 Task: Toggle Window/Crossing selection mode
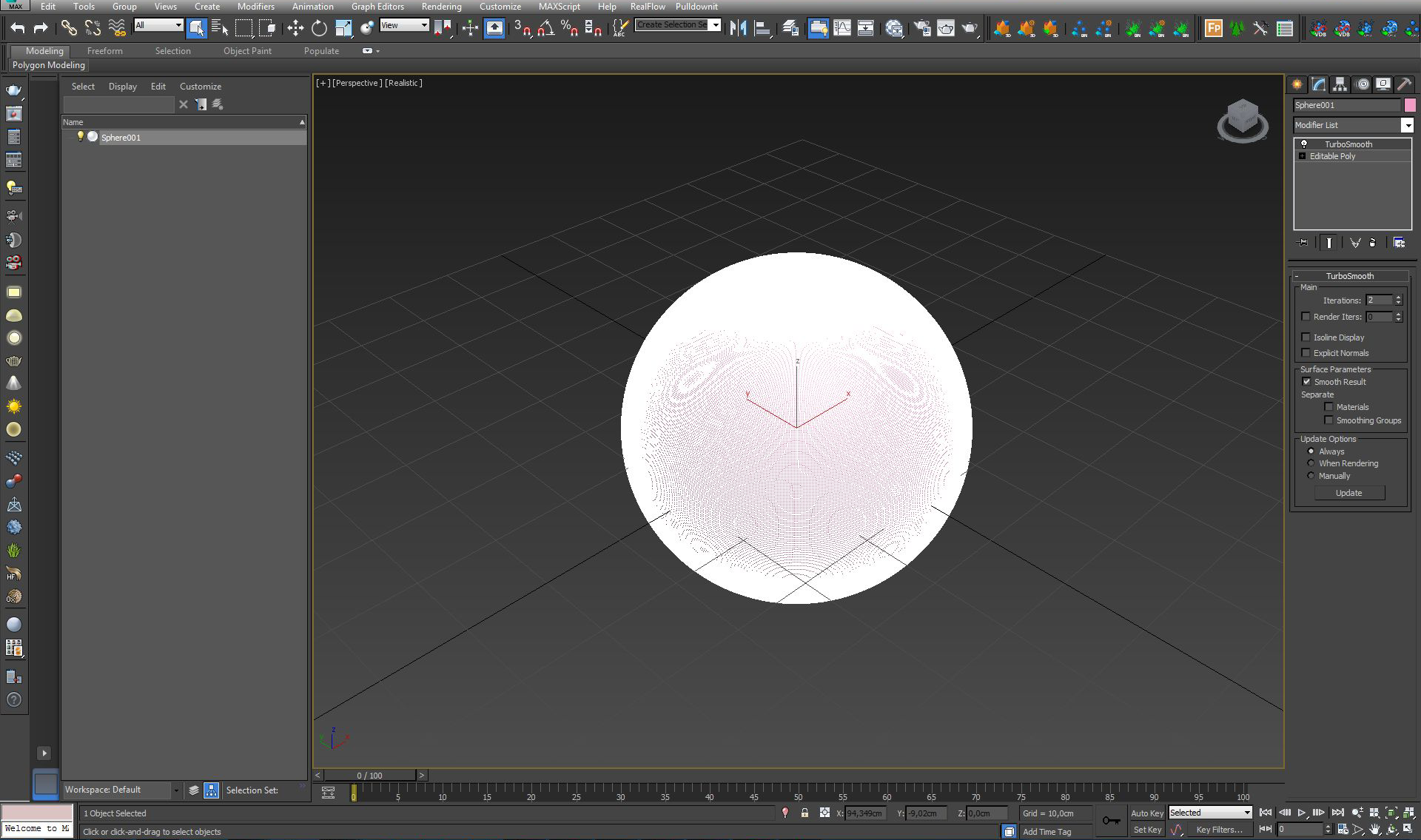(267, 28)
